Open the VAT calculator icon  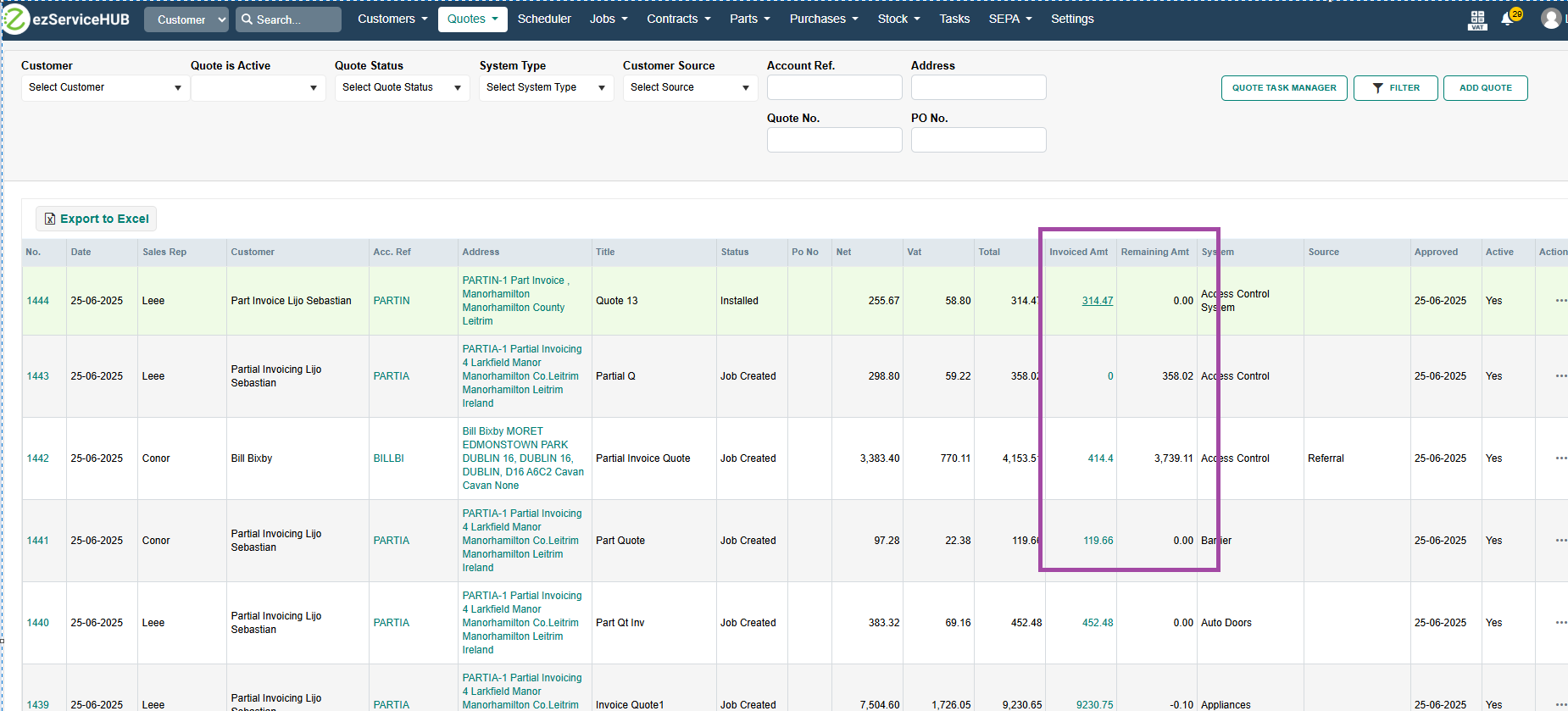(x=1477, y=19)
